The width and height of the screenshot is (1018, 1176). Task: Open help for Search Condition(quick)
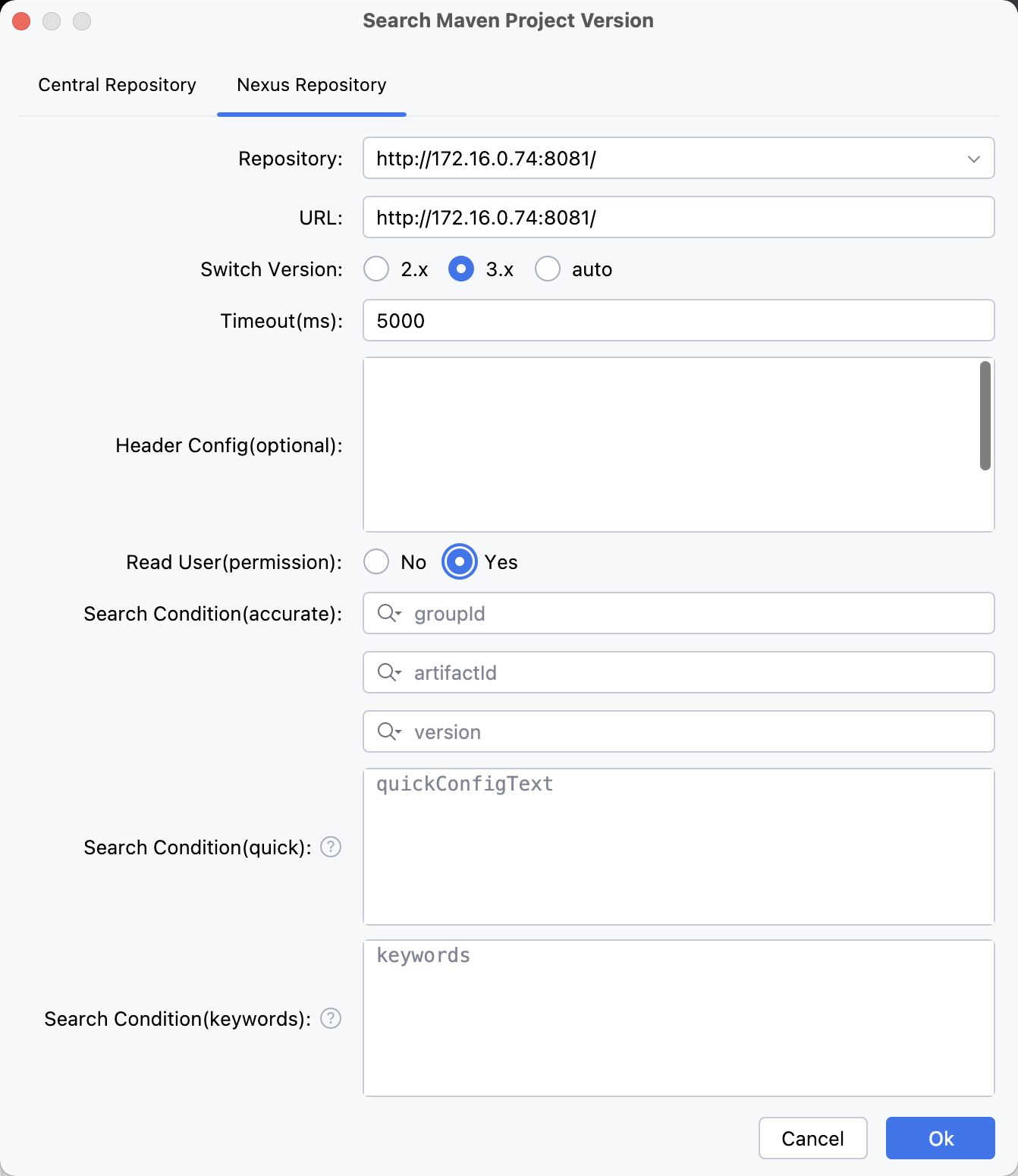[331, 847]
